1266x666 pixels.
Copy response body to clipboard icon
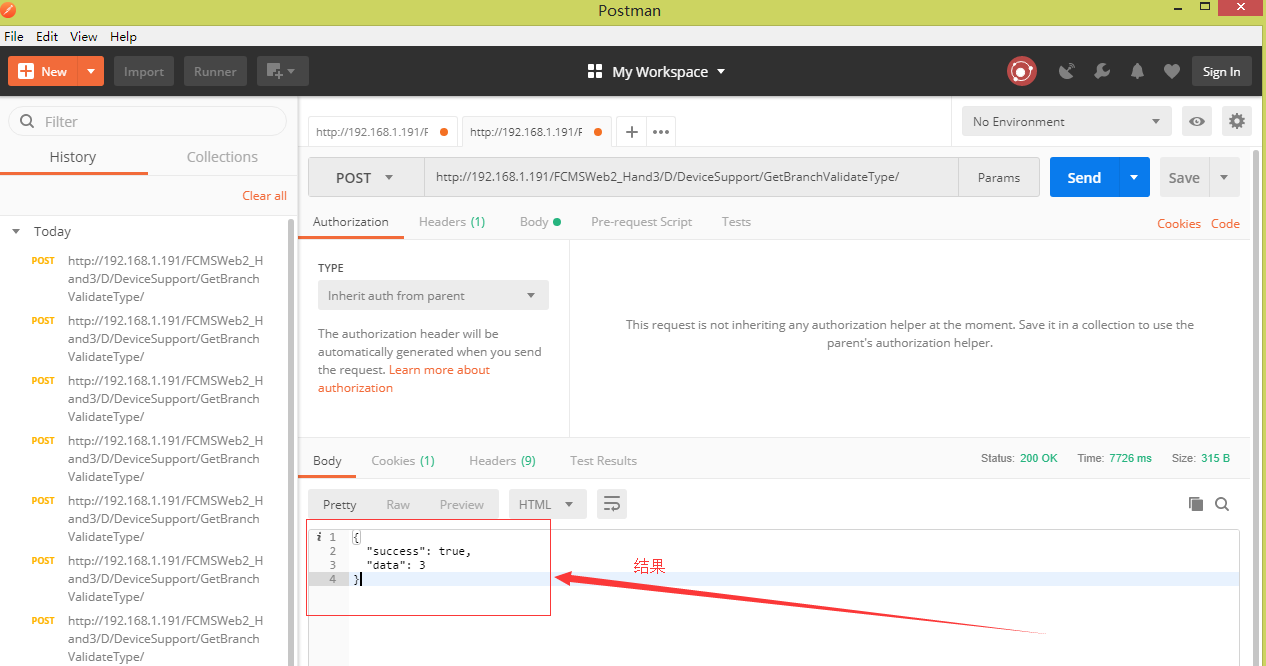pos(1195,504)
